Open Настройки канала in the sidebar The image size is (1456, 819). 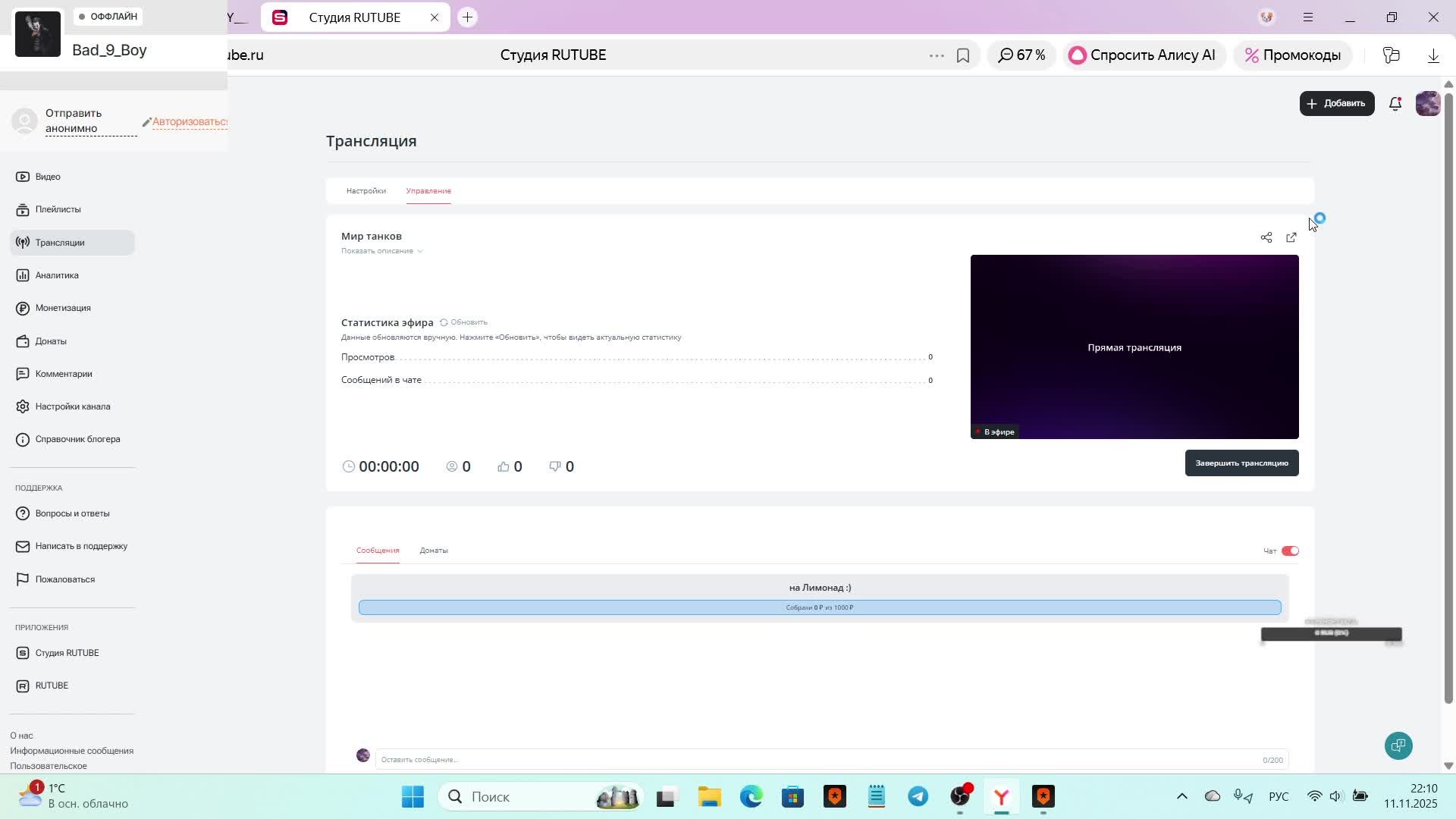[72, 406]
